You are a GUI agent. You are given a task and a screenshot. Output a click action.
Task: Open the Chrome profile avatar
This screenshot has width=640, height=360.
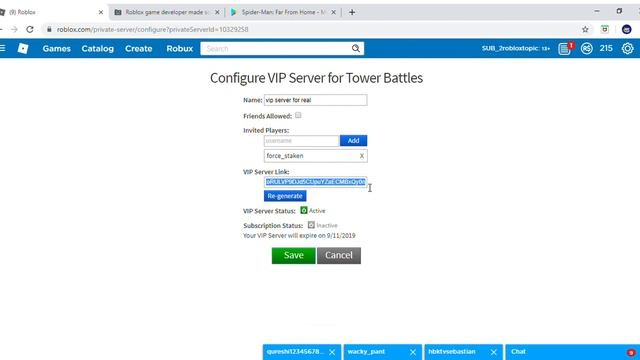click(627, 29)
